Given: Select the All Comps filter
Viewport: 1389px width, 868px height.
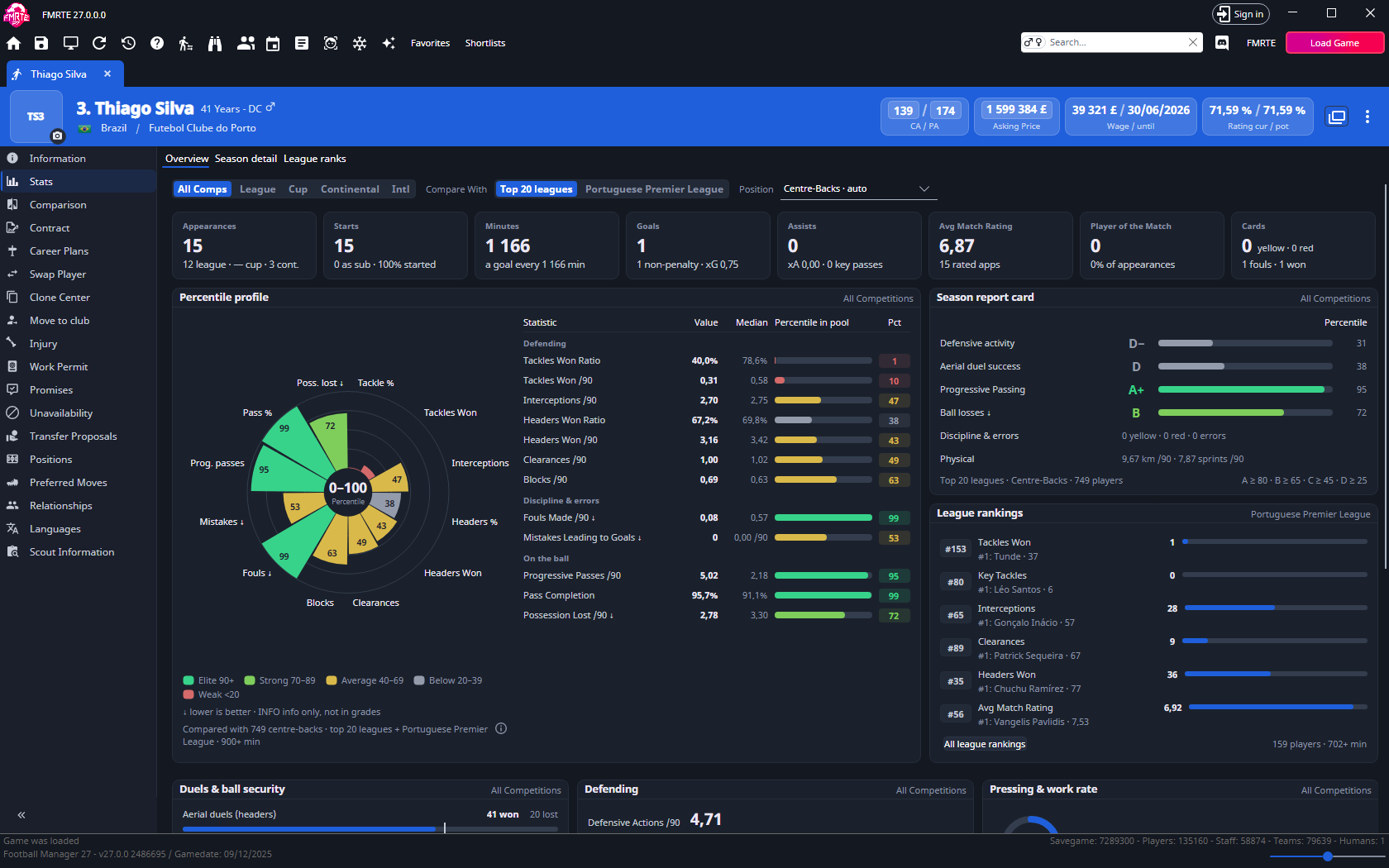Looking at the screenshot, I should tap(202, 189).
